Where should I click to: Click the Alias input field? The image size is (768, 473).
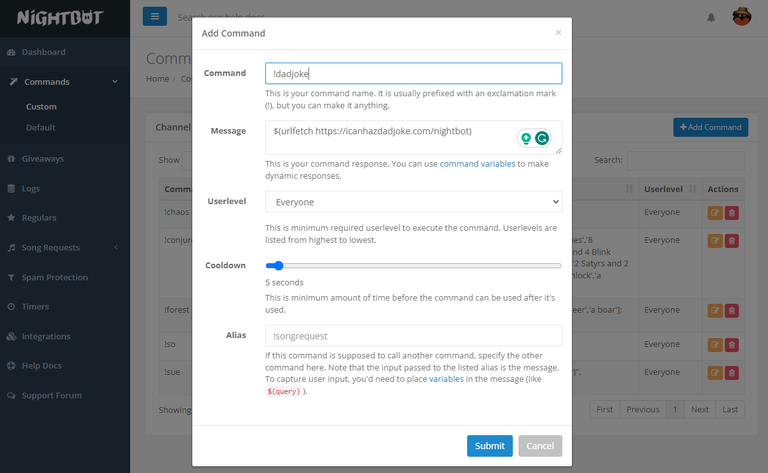pos(413,336)
